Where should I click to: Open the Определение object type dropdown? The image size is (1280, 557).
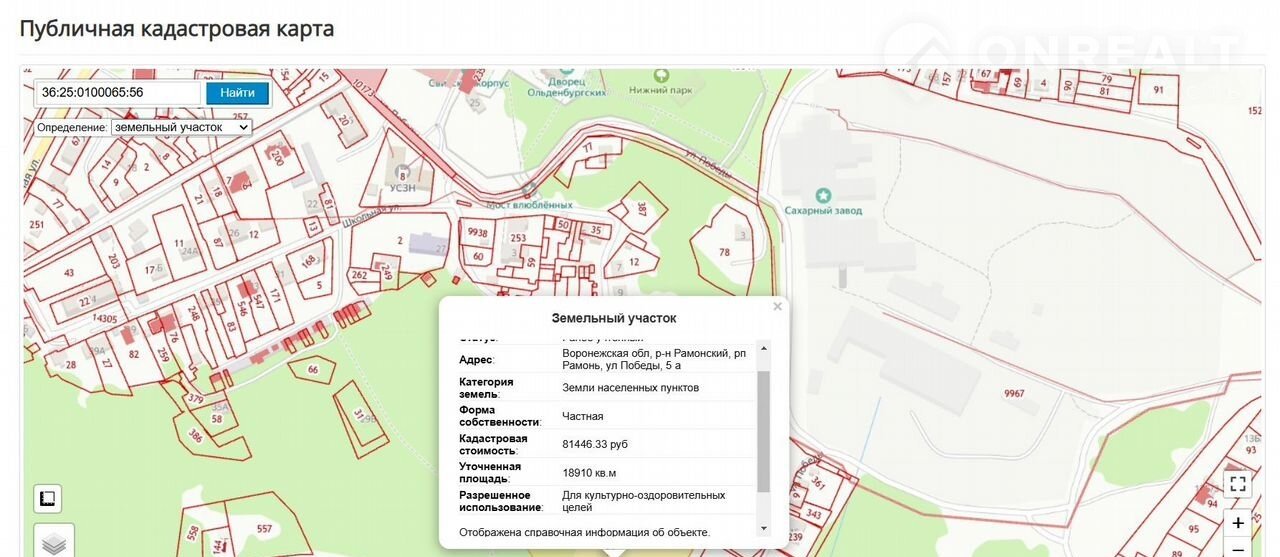coord(181,128)
